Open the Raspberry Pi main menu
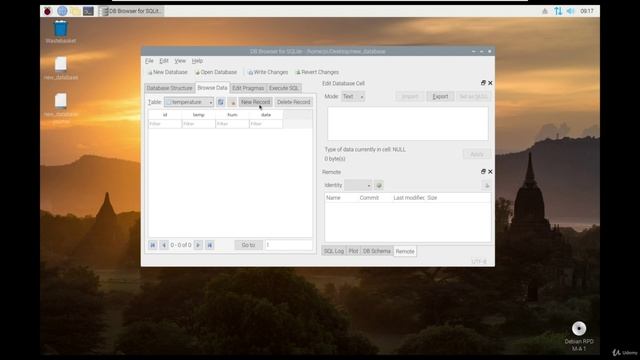The height and width of the screenshot is (360, 640). pyautogui.click(x=47, y=11)
